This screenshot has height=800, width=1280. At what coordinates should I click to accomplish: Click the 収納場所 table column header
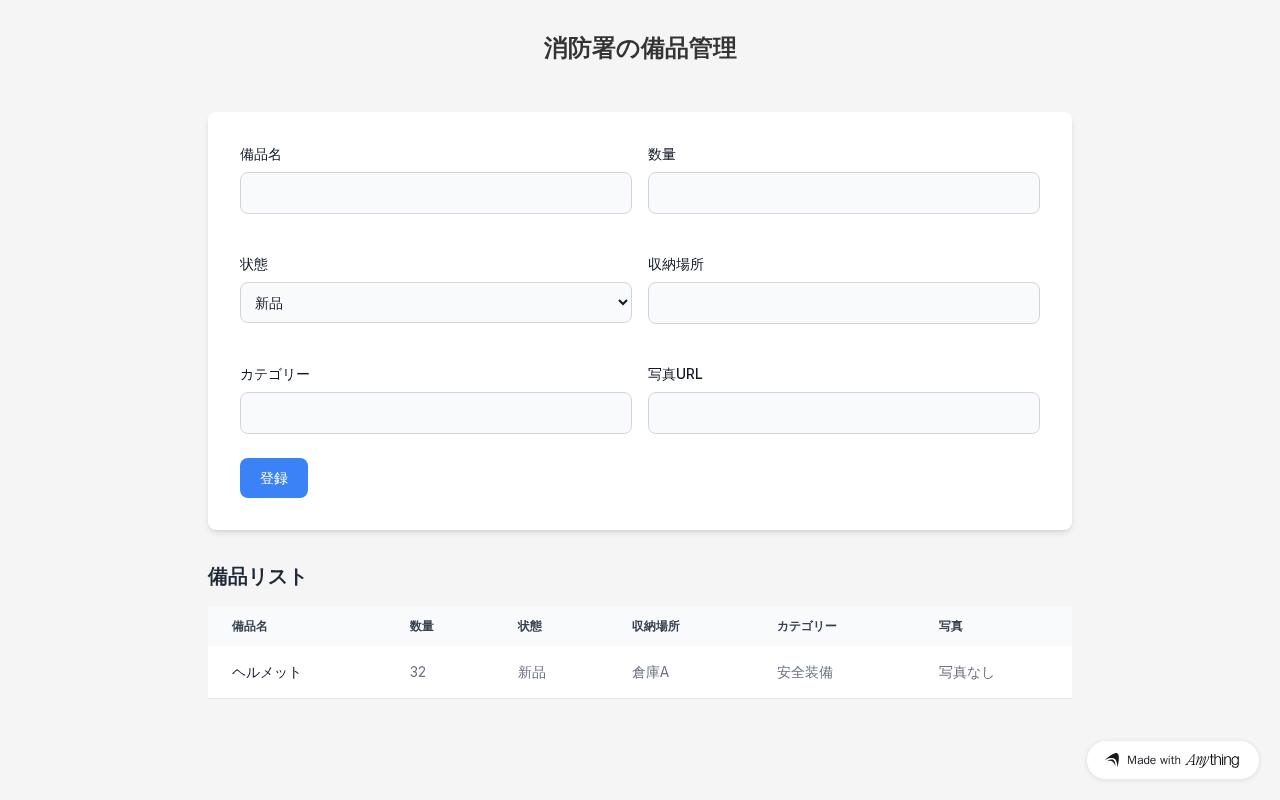point(656,626)
